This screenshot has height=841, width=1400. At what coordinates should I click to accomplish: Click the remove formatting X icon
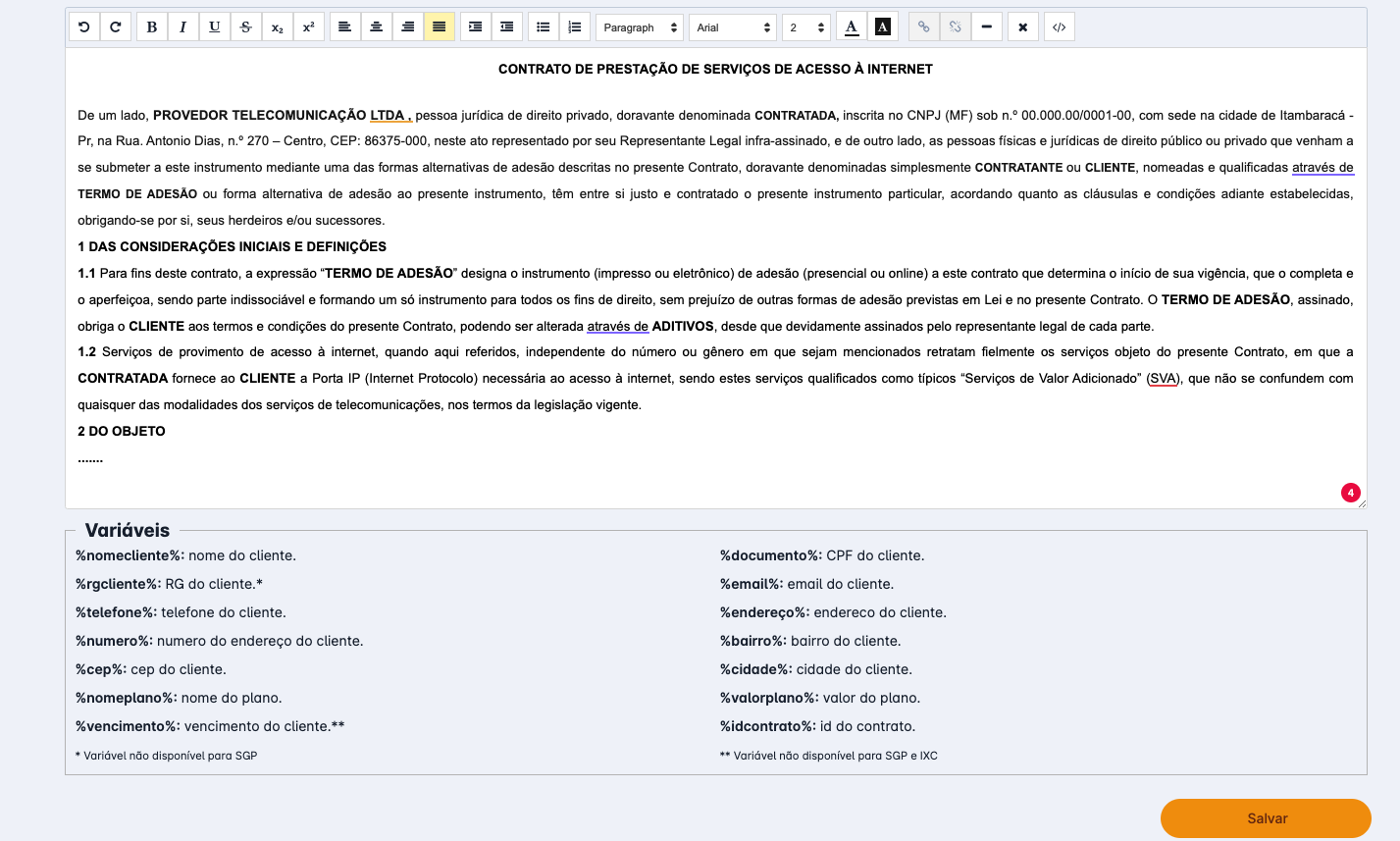[1022, 27]
